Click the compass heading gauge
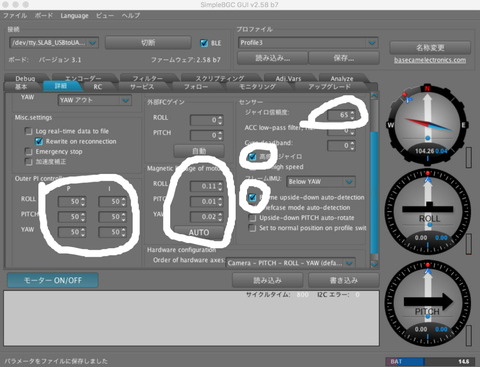 (428, 124)
